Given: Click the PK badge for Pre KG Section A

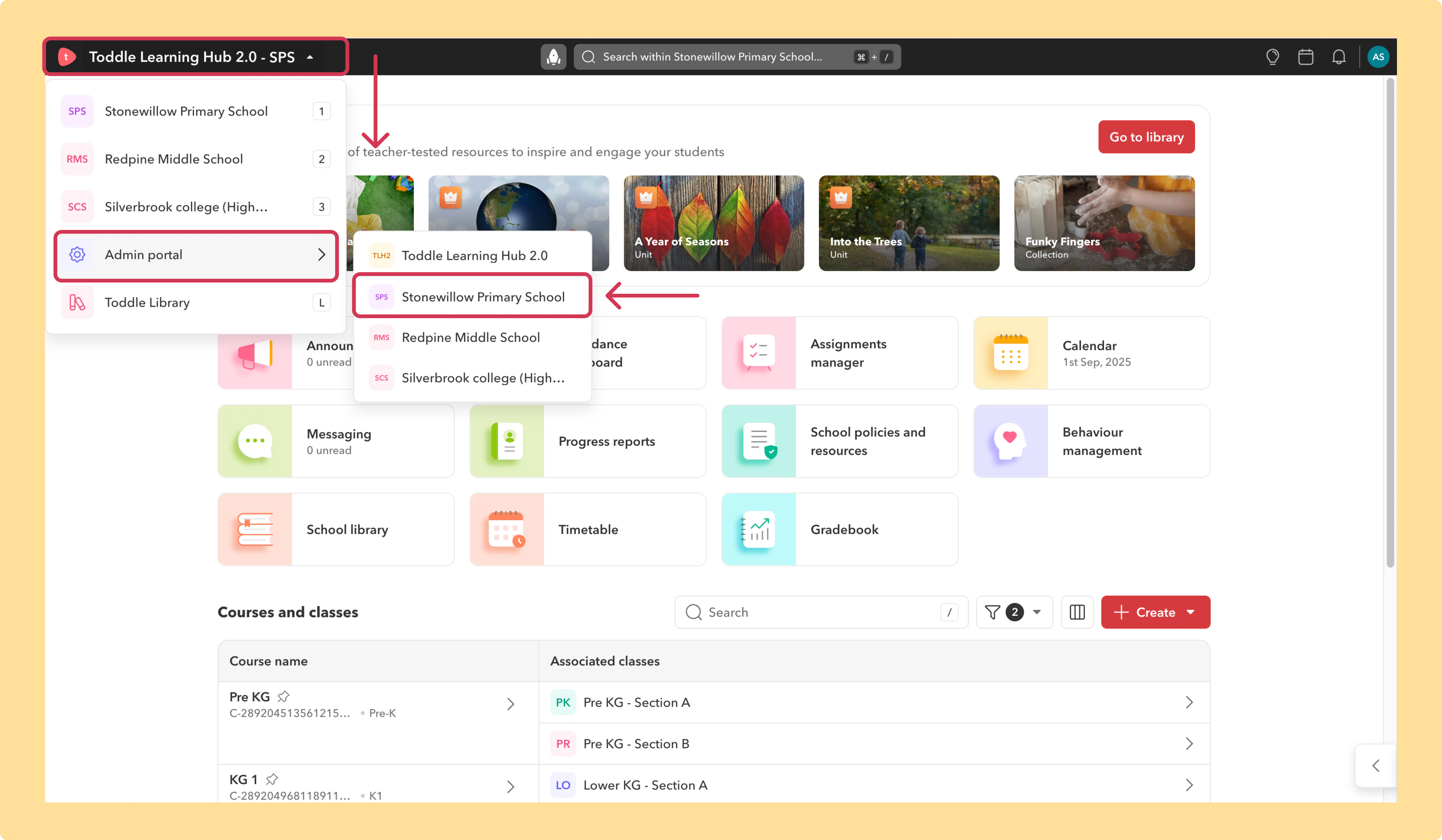Looking at the screenshot, I should pyautogui.click(x=563, y=702).
